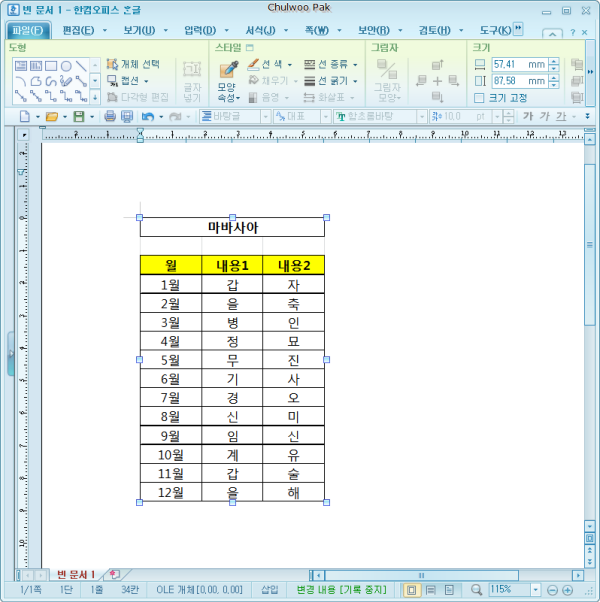Open the 대표 language dropdown

point(326,116)
